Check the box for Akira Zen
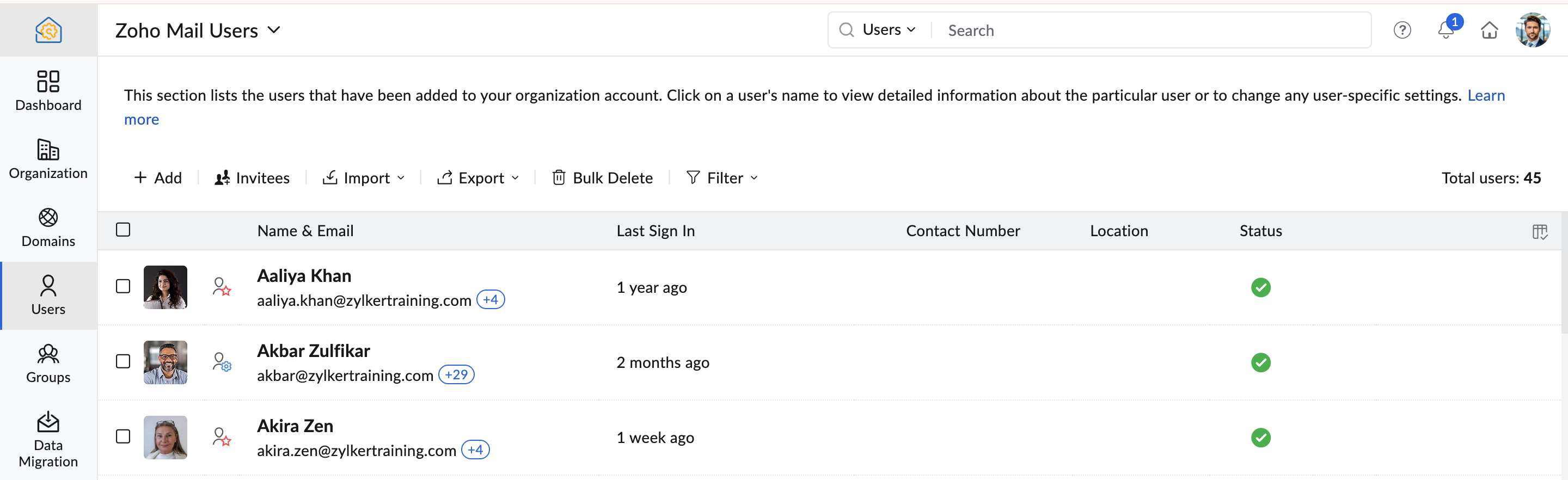Image resolution: width=1568 pixels, height=480 pixels. click(123, 437)
